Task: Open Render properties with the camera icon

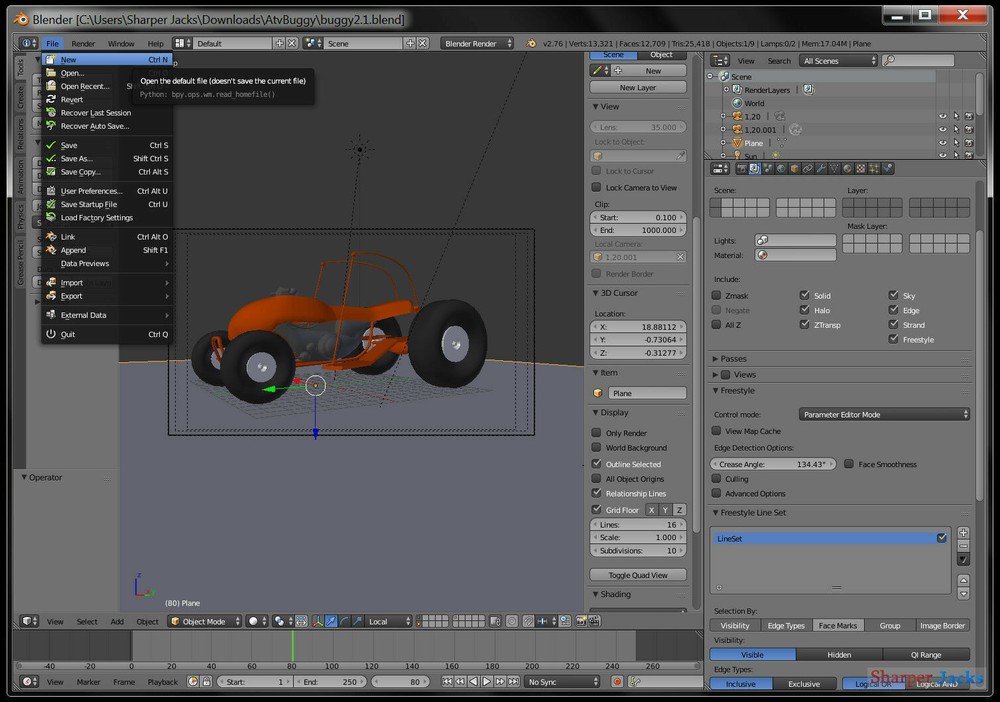Action: click(739, 167)
